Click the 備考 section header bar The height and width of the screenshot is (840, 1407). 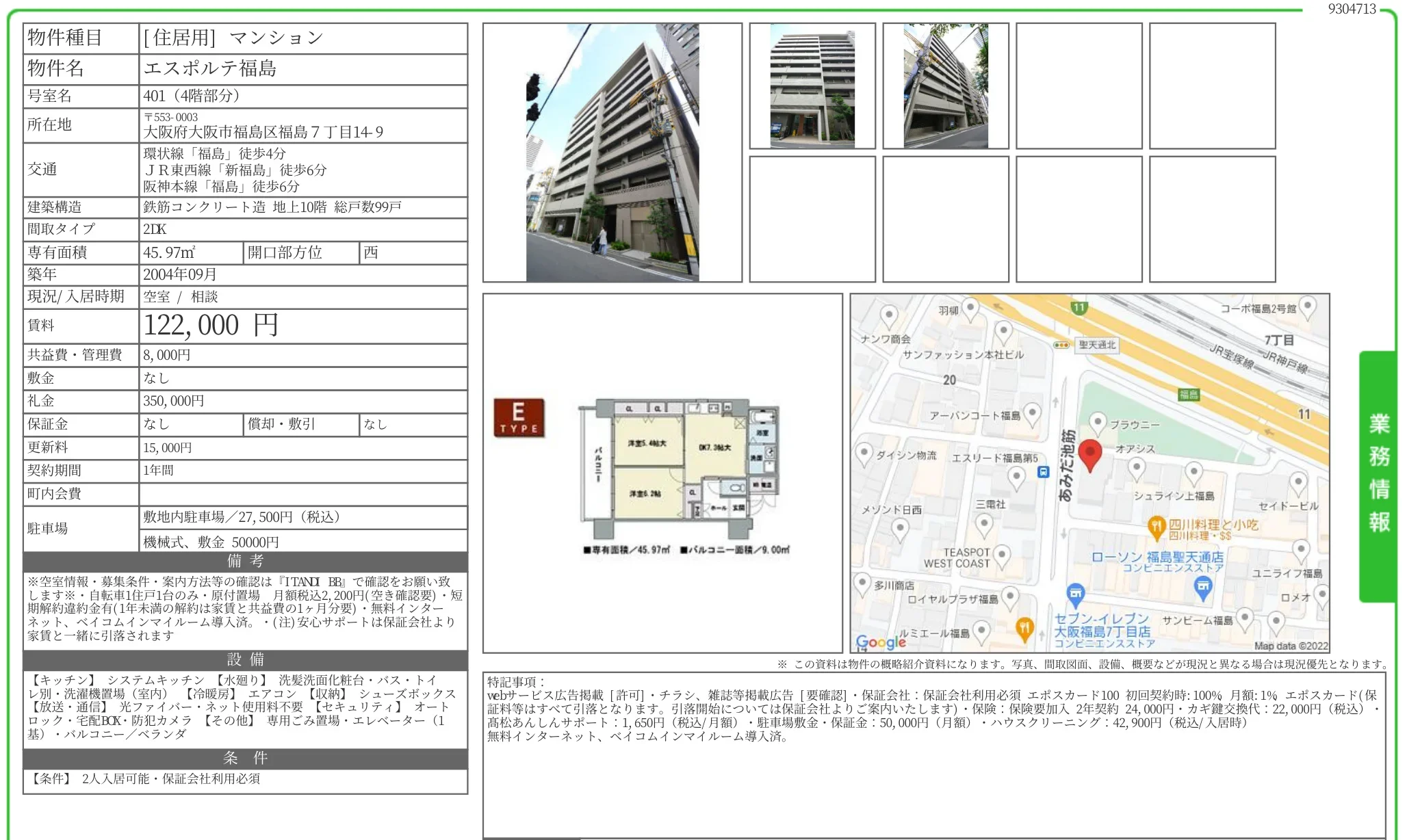[245, 562]
